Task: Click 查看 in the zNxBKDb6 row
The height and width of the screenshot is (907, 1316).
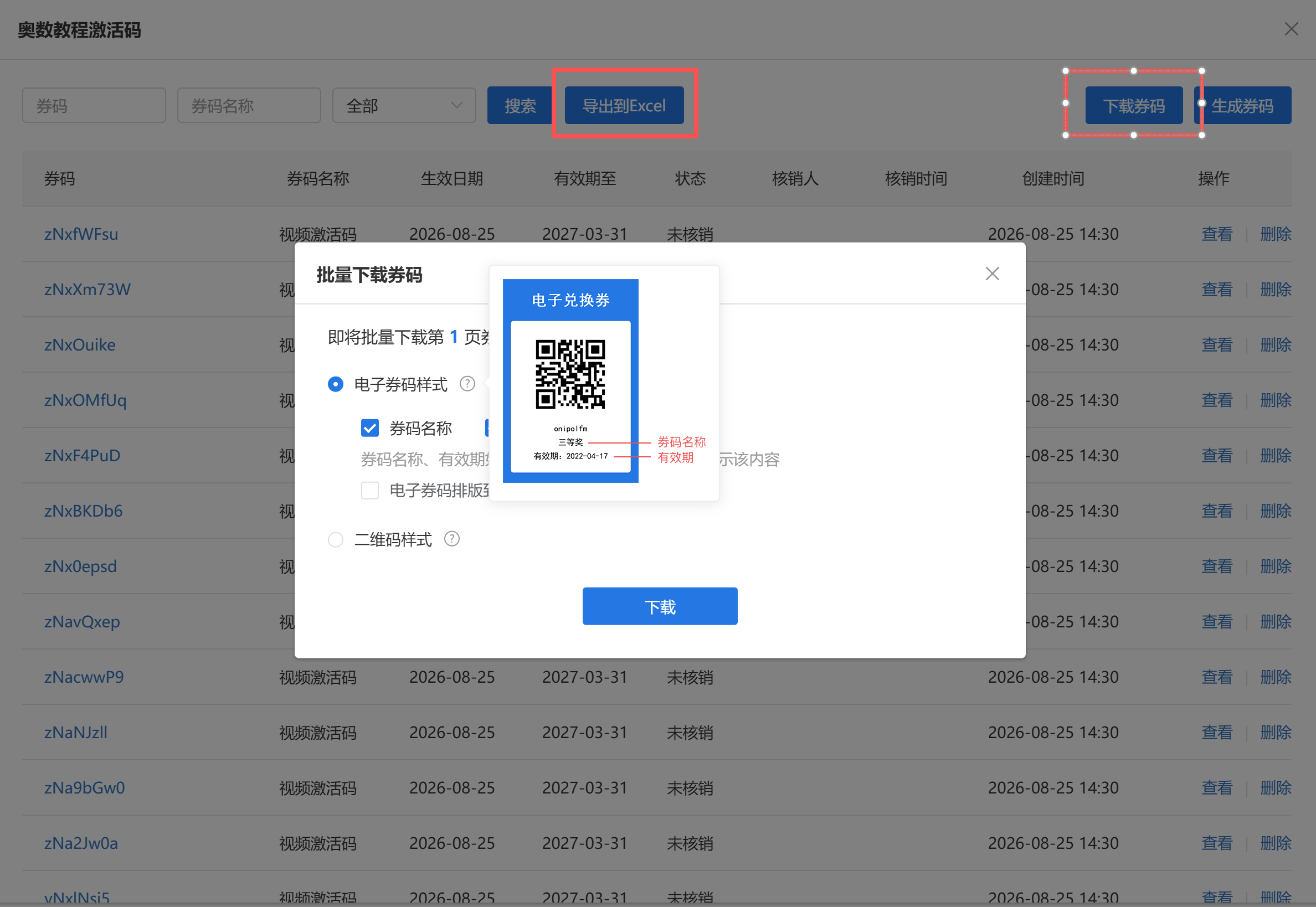Action: coord(1216,511)
